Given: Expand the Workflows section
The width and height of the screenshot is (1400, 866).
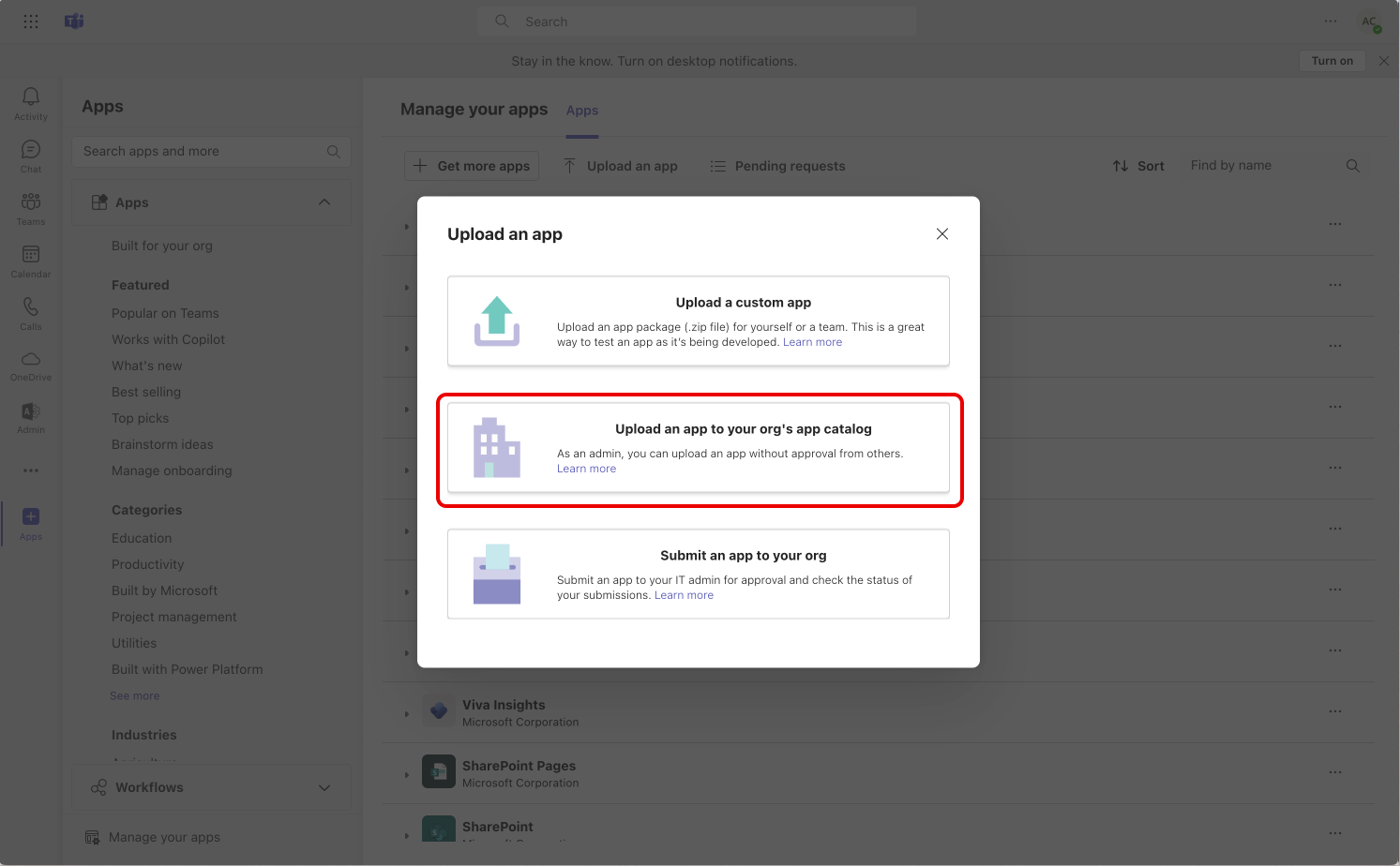Looking at the screenshot, I should [x=212, y=787].
